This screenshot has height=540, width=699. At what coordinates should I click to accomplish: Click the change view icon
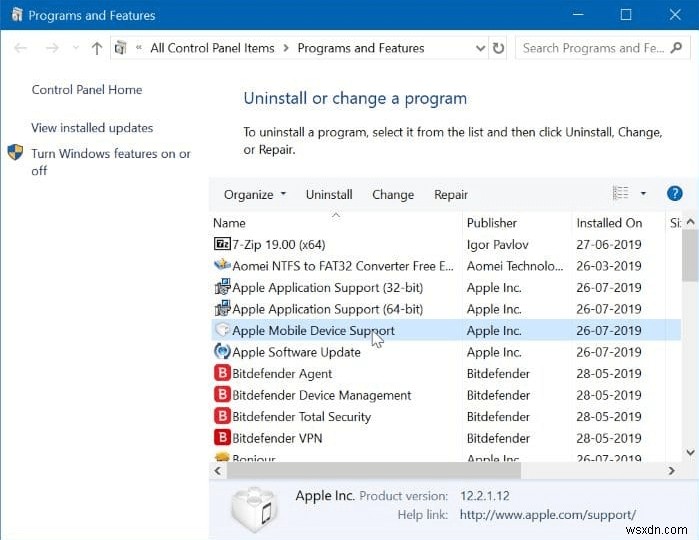621,194
